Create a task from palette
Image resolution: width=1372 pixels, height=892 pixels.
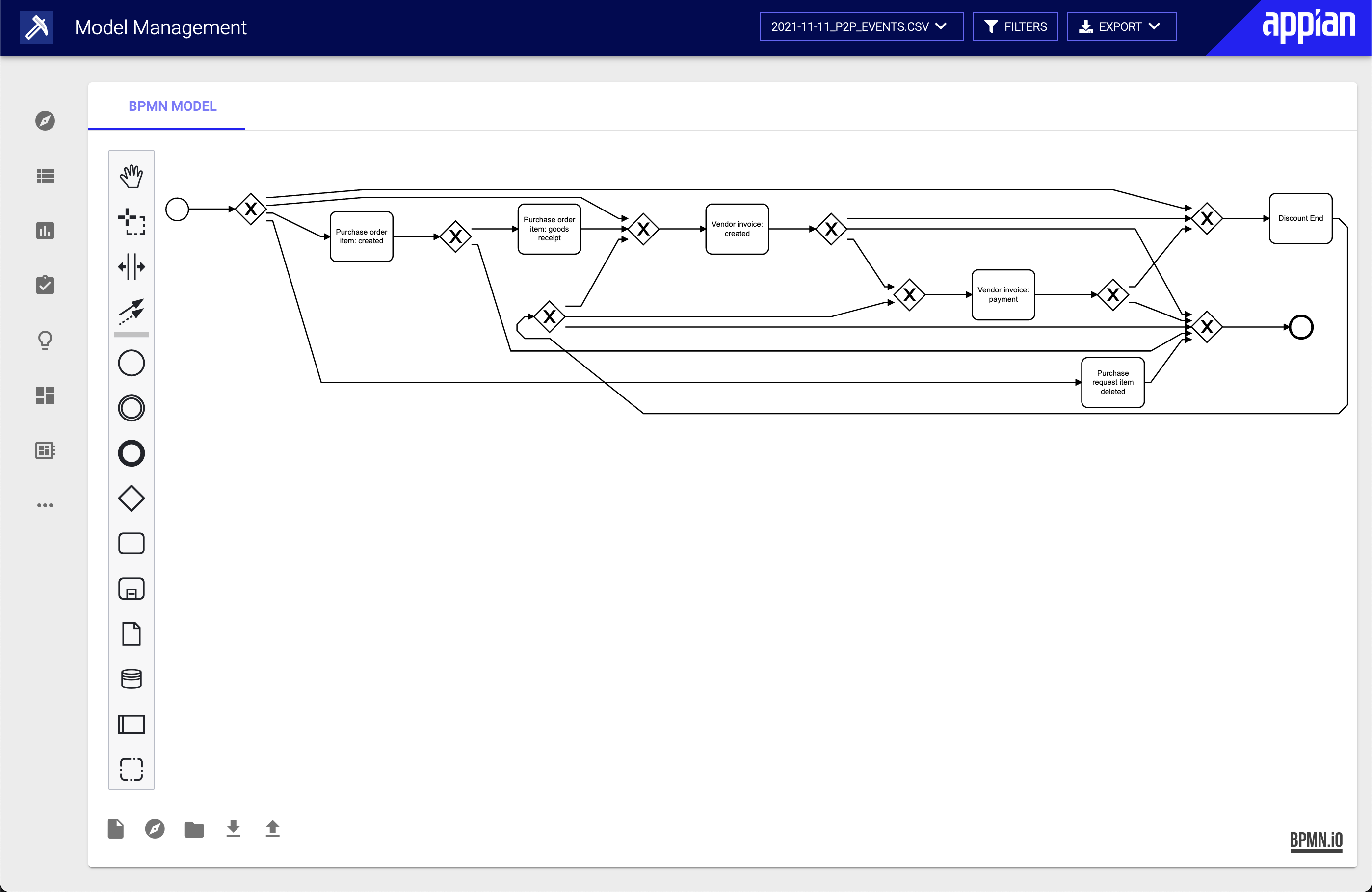coord(132,544)
